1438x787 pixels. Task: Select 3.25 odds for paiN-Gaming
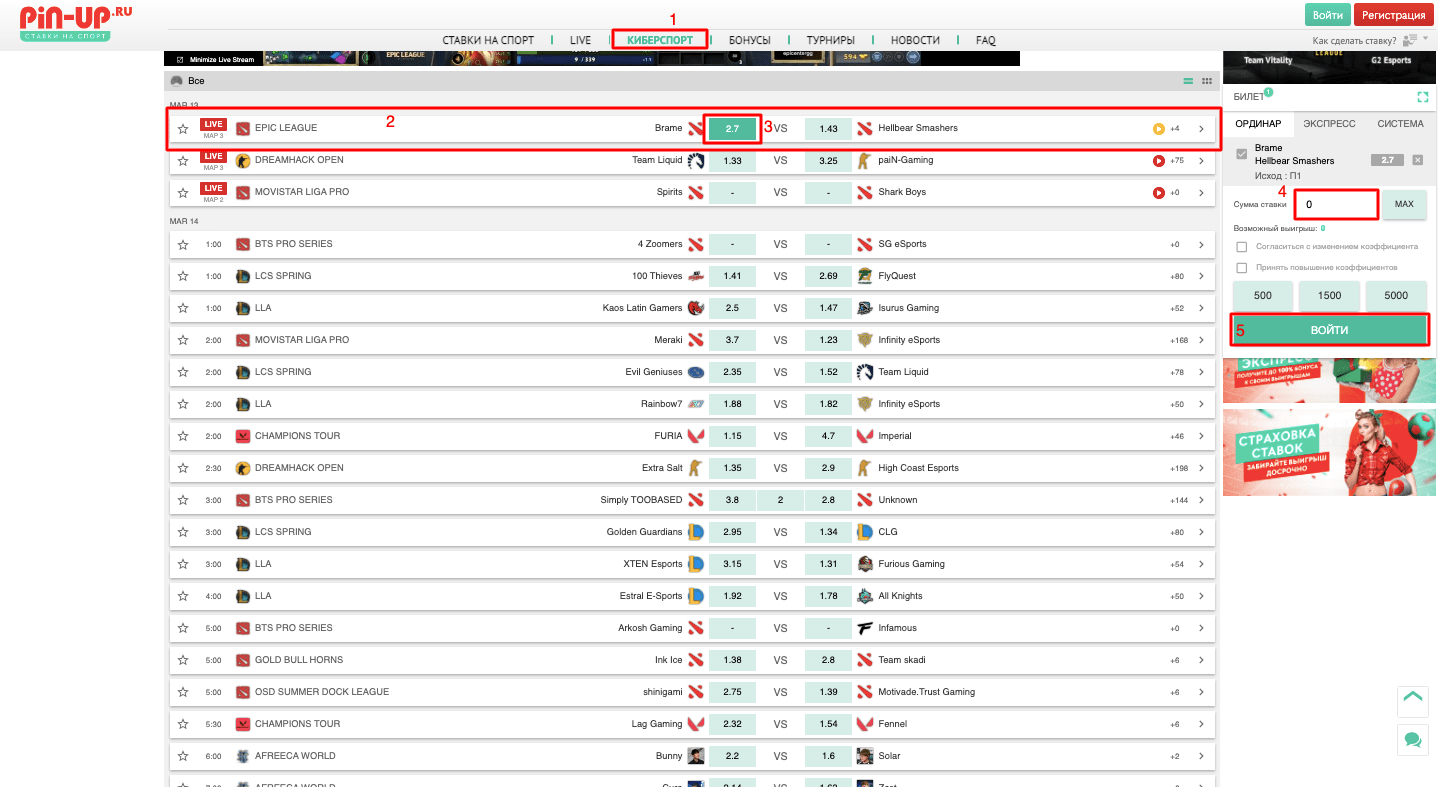828,160
